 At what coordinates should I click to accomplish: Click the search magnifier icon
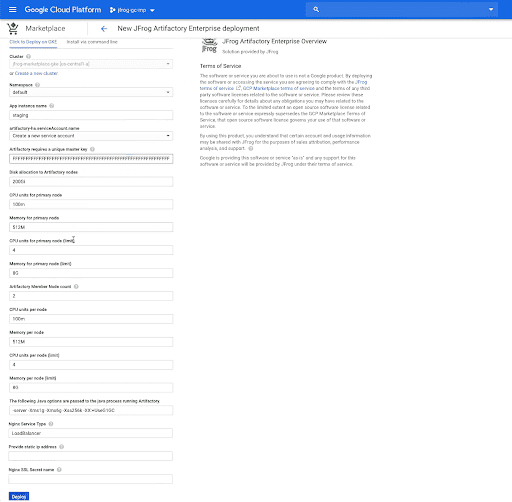(316, 10)
